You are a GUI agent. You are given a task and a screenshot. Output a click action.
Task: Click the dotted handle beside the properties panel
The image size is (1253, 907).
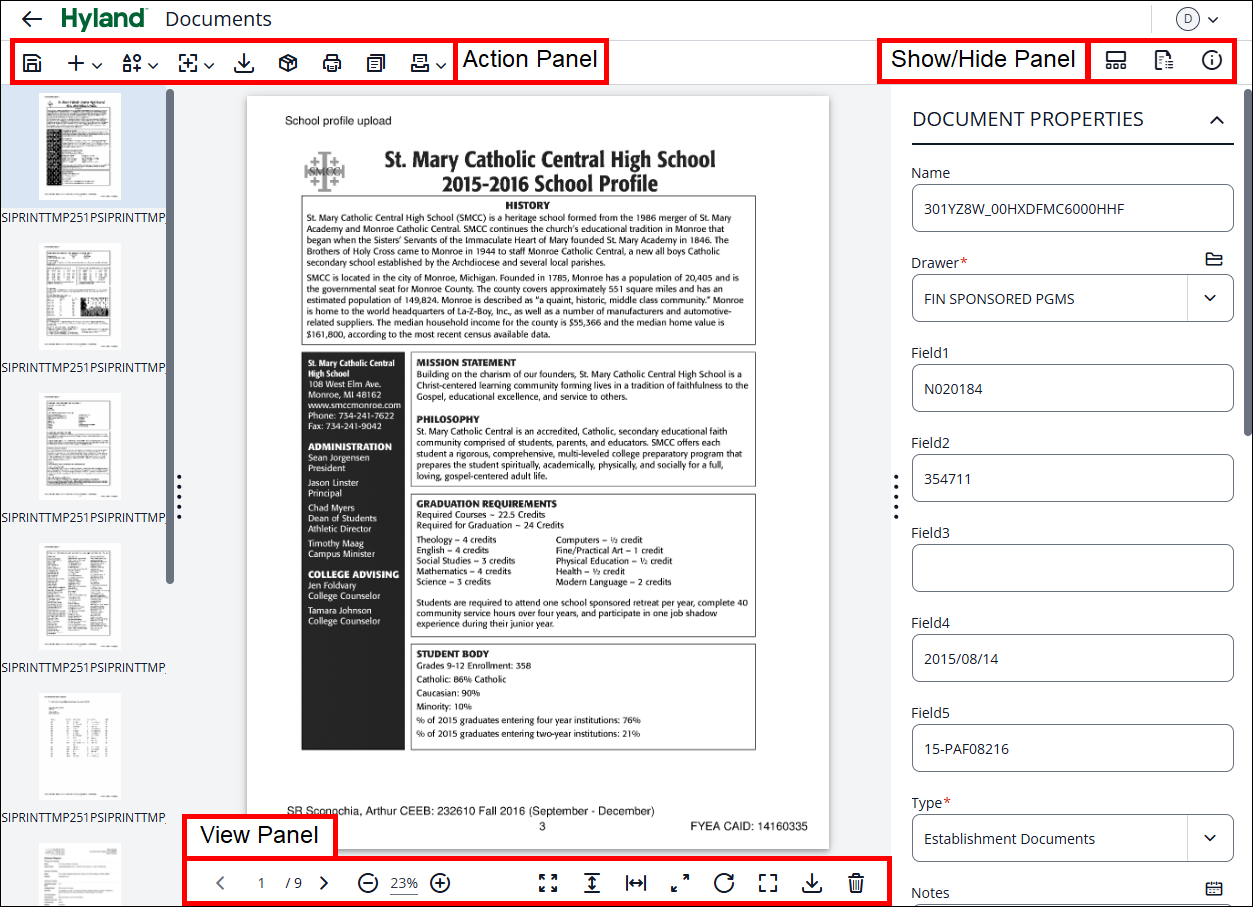pos(896,496)
